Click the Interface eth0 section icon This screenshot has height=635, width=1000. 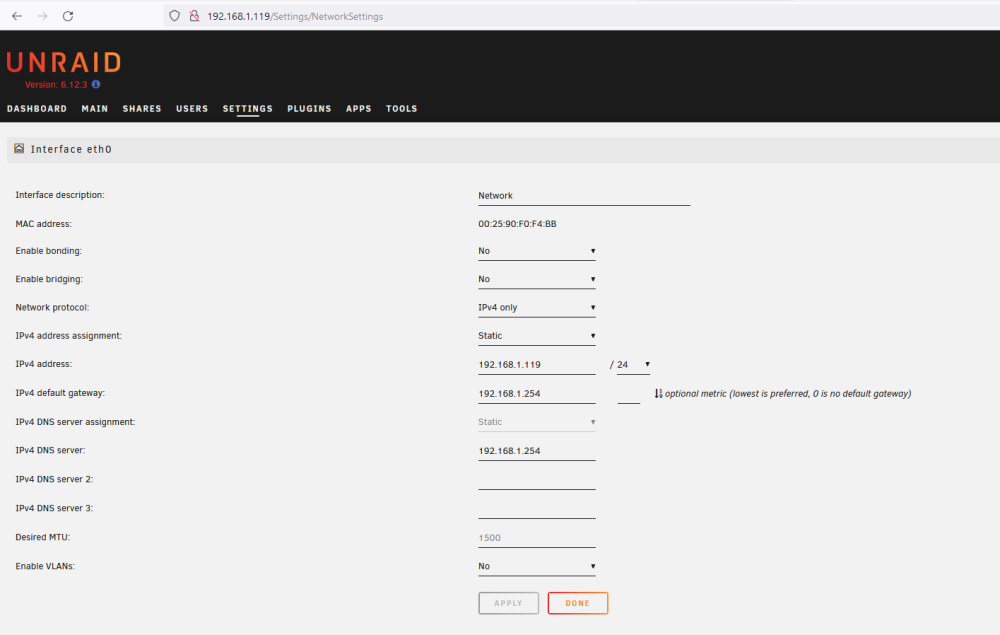(19, 149)
